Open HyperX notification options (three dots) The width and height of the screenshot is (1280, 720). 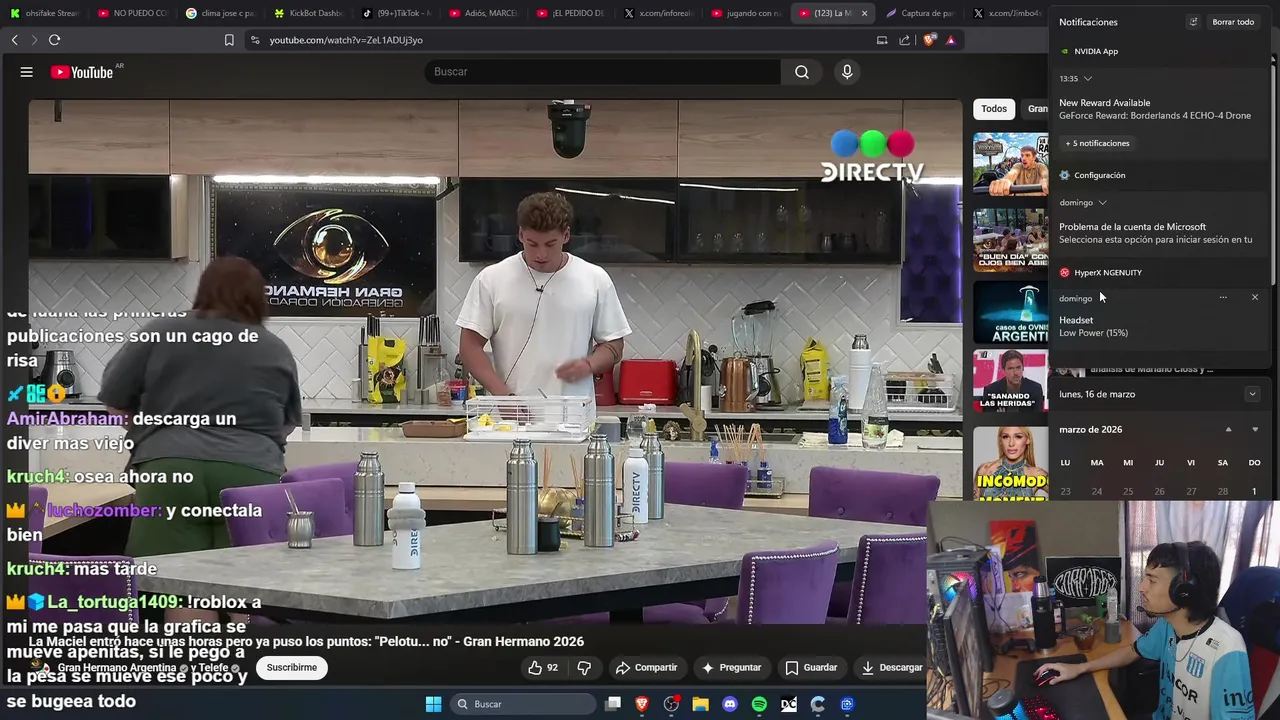tap(1222, 297)
